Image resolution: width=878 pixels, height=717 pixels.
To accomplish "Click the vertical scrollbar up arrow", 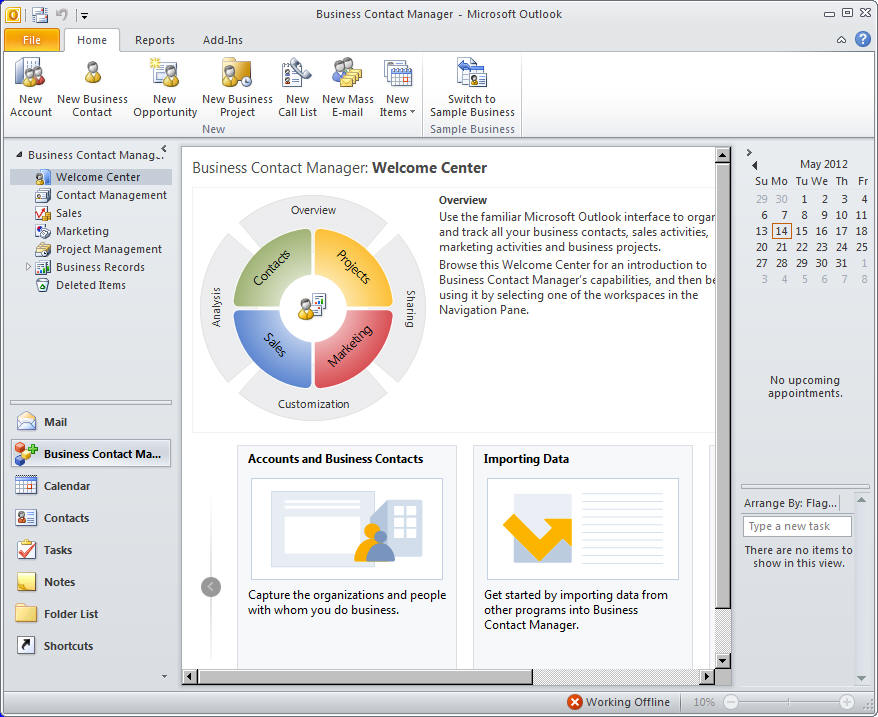I will tap(722, 155).
